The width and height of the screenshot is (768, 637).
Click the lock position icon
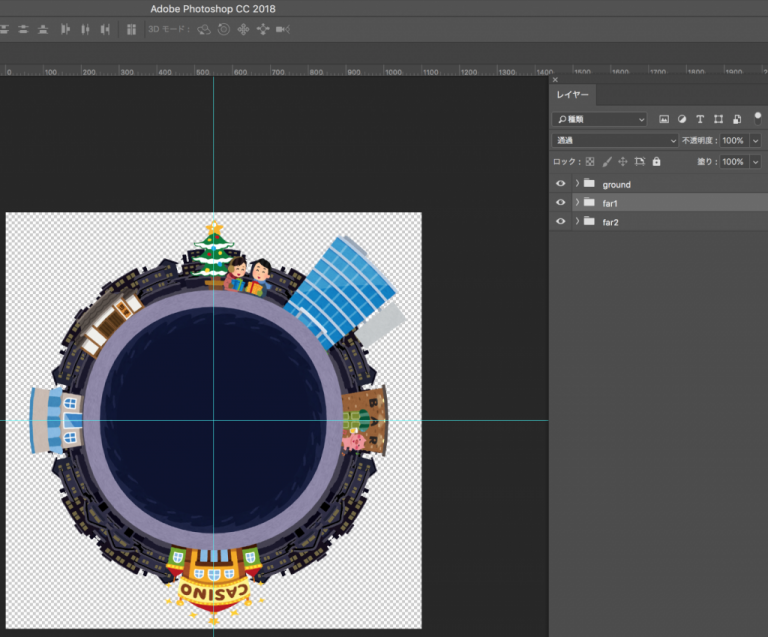click(x=623, y=161)
